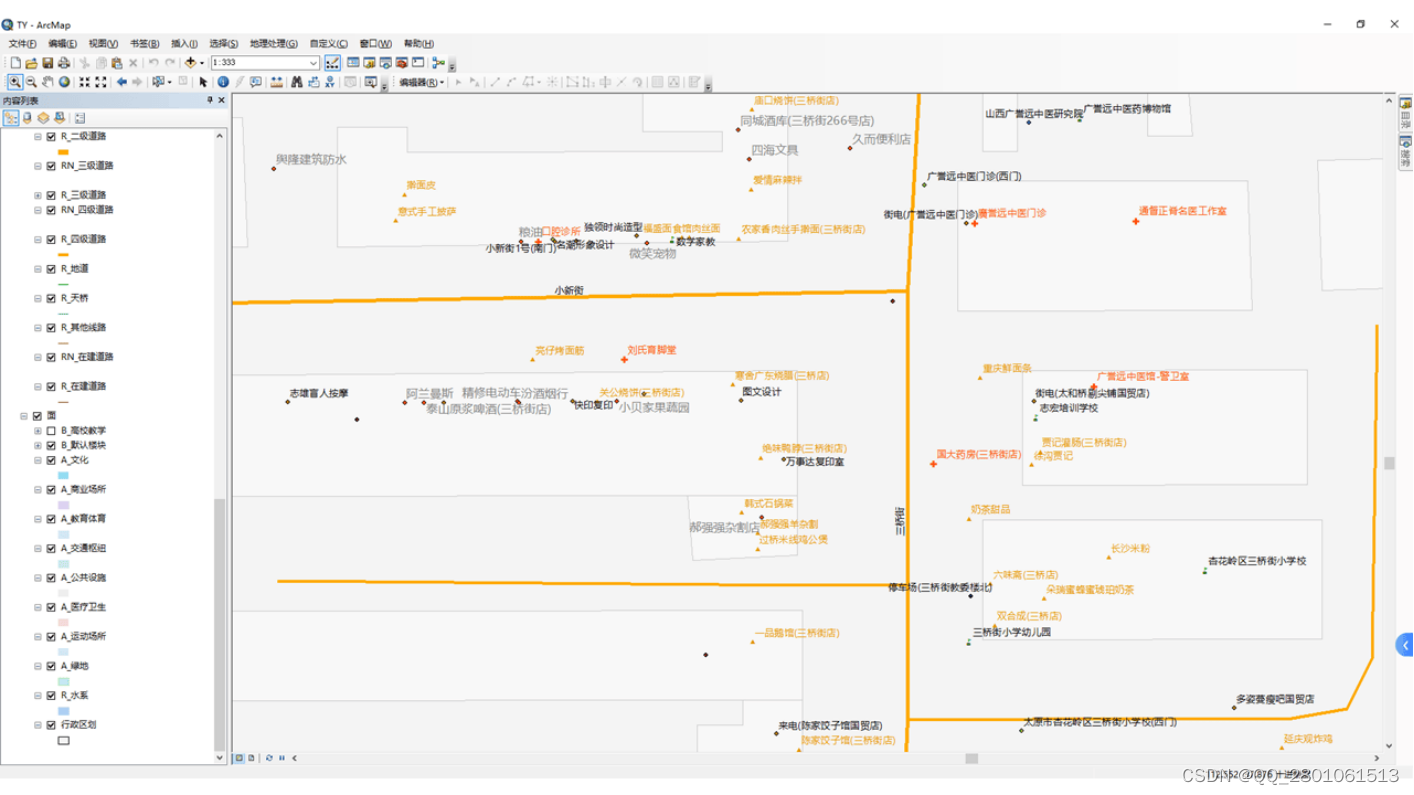
Task: Open the Editor Toolbar icon
Action: (332, 63)
